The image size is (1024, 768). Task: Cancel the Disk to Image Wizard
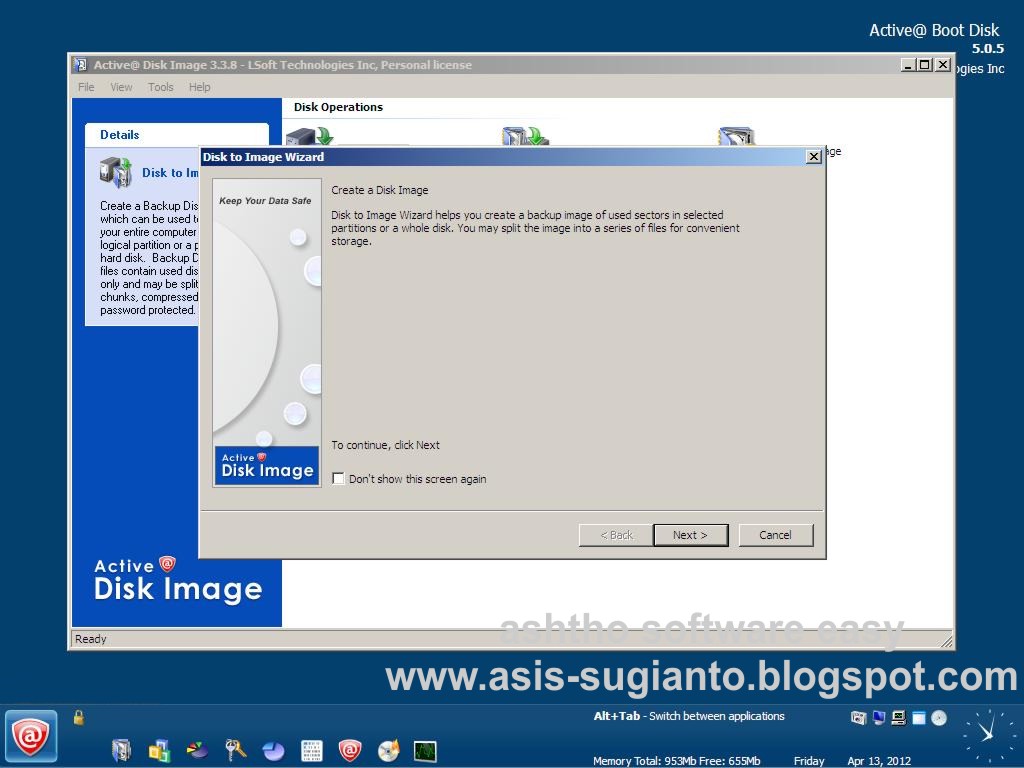coord(776,534)
